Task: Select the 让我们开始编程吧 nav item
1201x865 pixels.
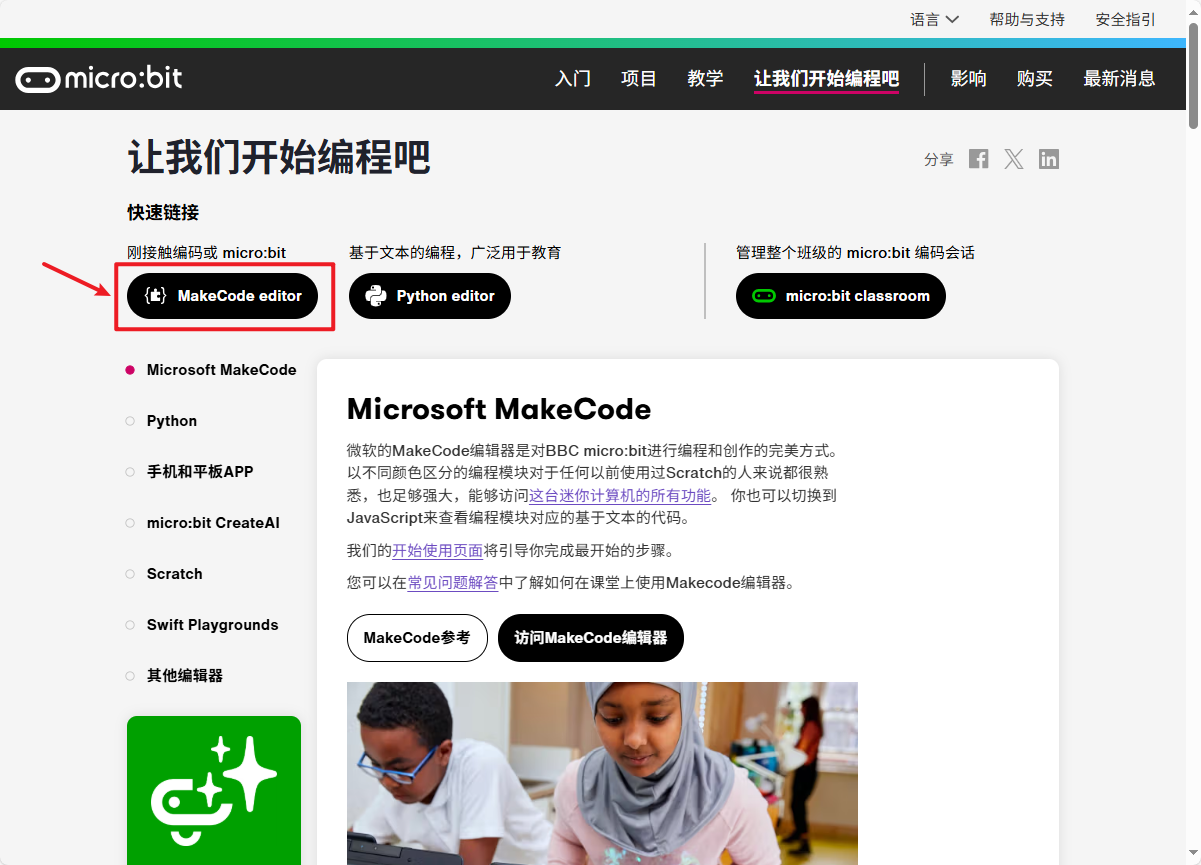Action: [x=826, y=79]
